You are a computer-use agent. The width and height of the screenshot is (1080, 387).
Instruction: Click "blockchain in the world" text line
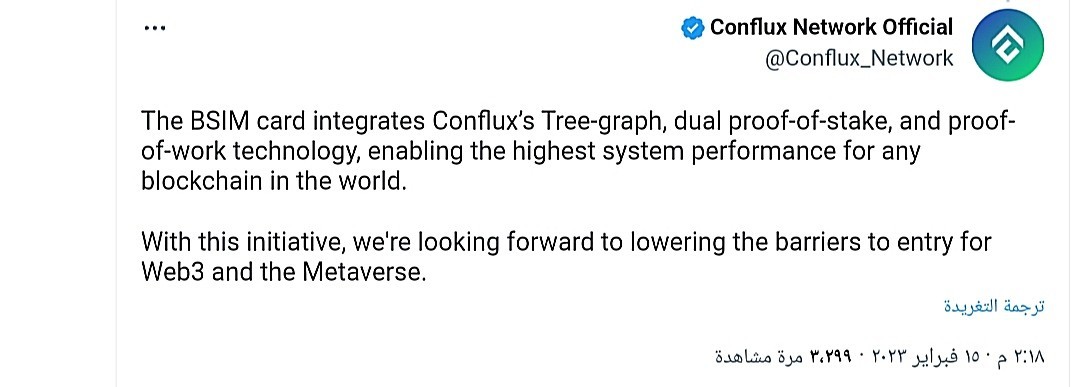coord(273,180)
